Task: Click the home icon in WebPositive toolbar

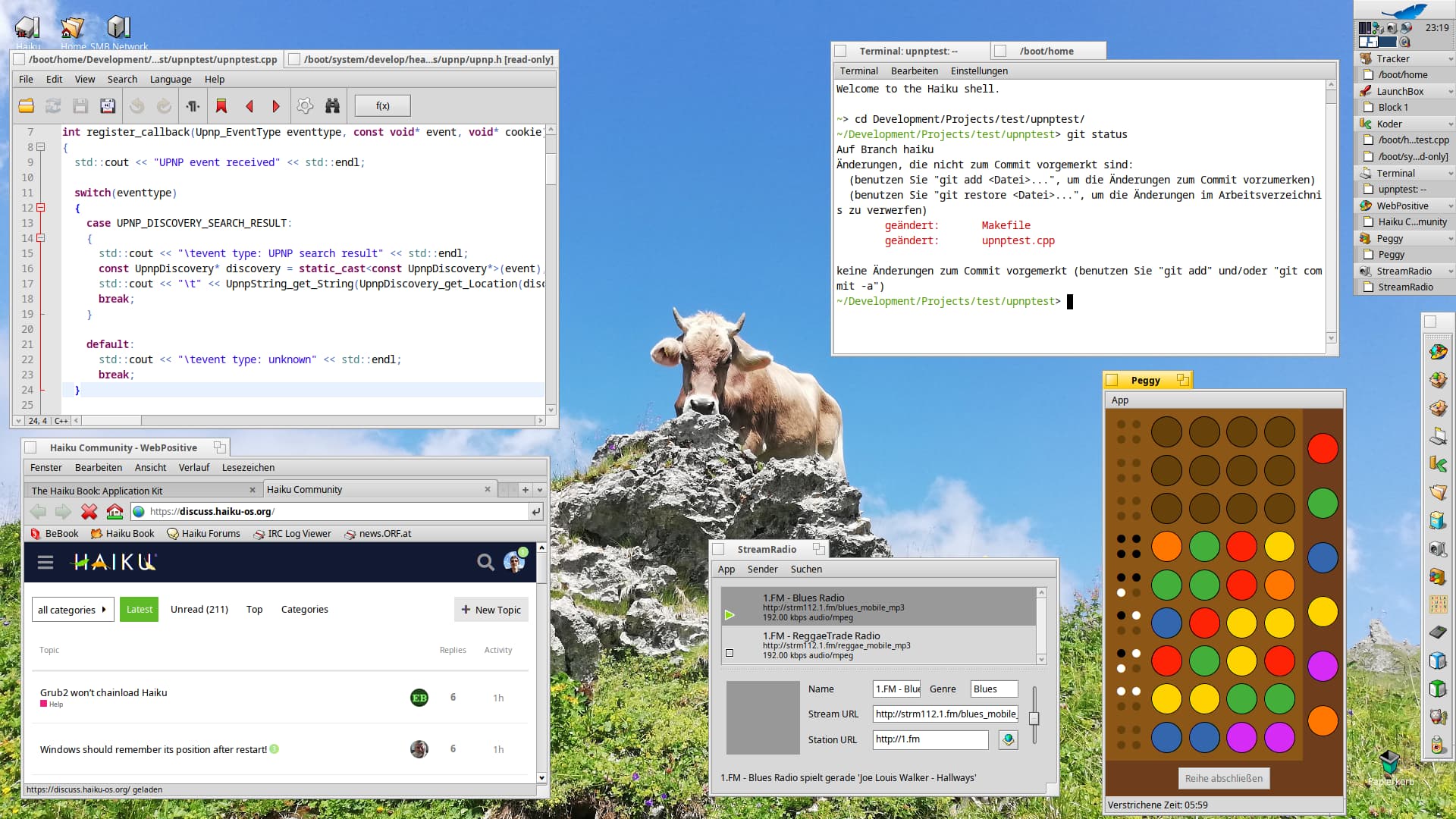Action: (x=115, y=512)
